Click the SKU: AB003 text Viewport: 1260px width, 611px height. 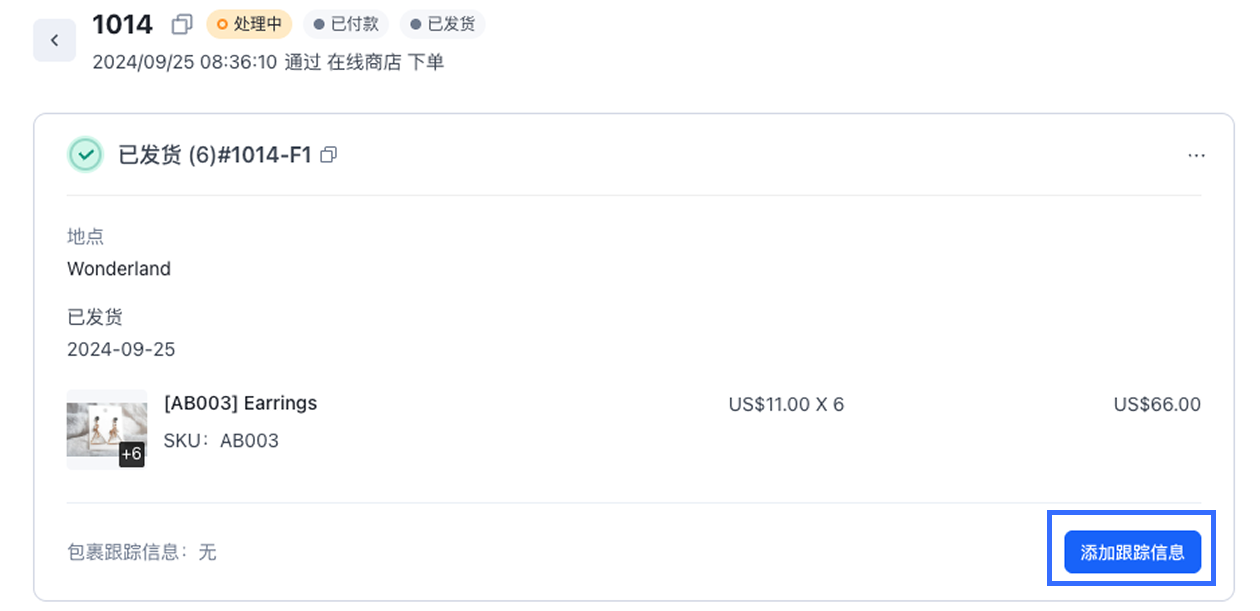click(221, 441)
